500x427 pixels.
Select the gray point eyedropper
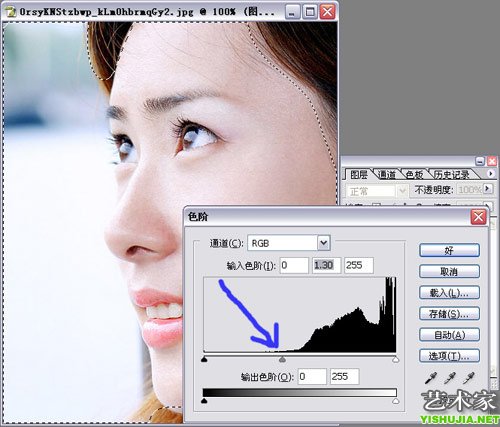click(x=450, y=378)
